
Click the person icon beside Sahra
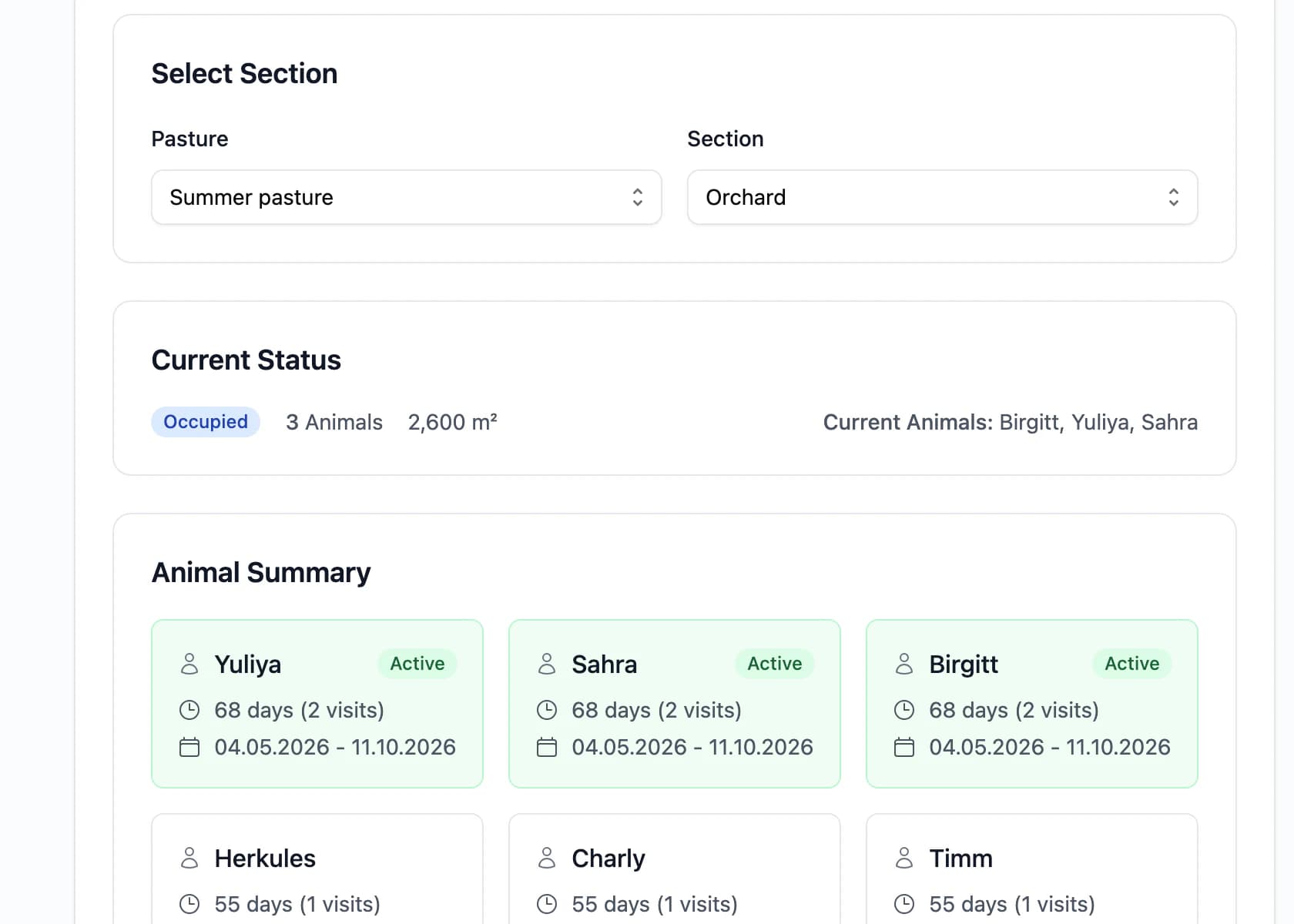pyautogui.click(x=547, y=664)
